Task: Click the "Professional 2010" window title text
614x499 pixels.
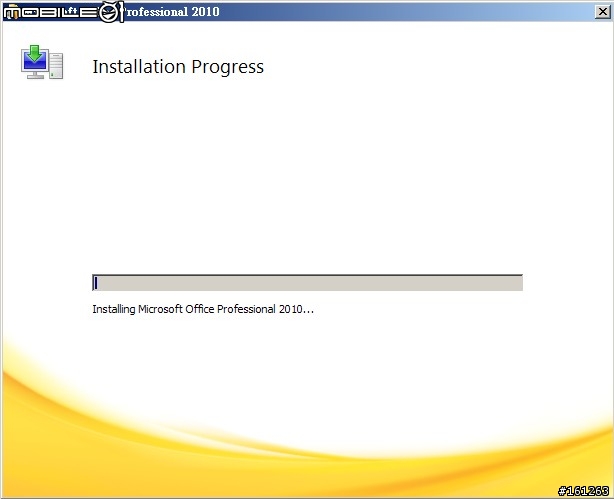Action: click(x=172, y=12)
